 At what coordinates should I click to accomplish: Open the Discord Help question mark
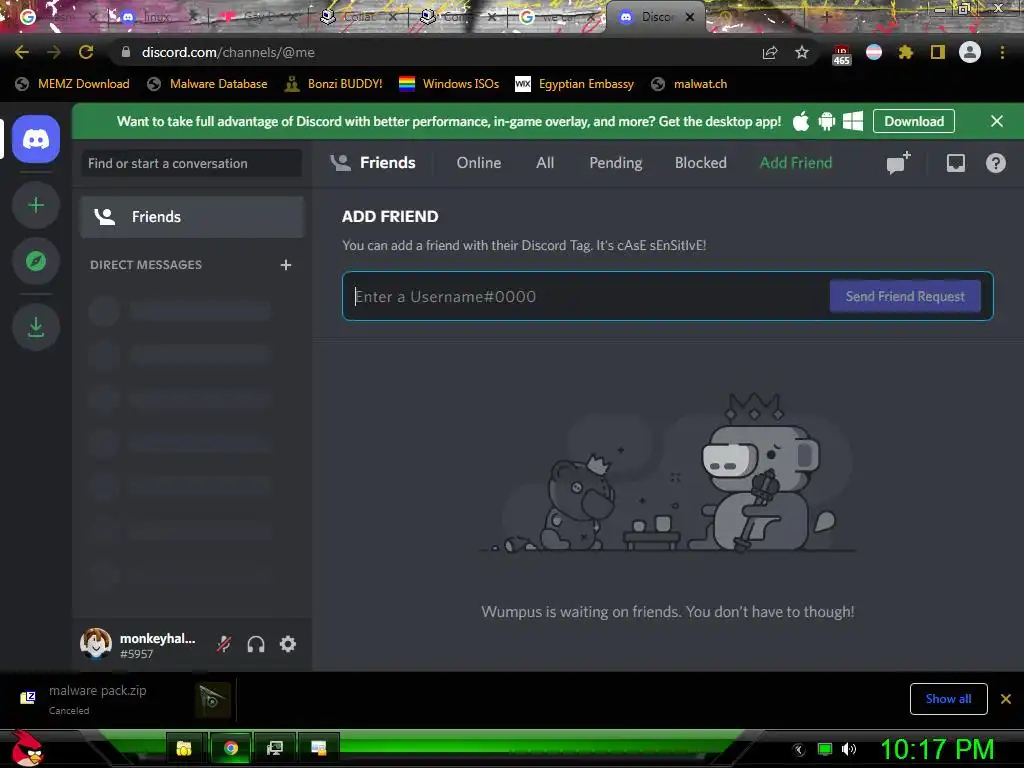995,163
